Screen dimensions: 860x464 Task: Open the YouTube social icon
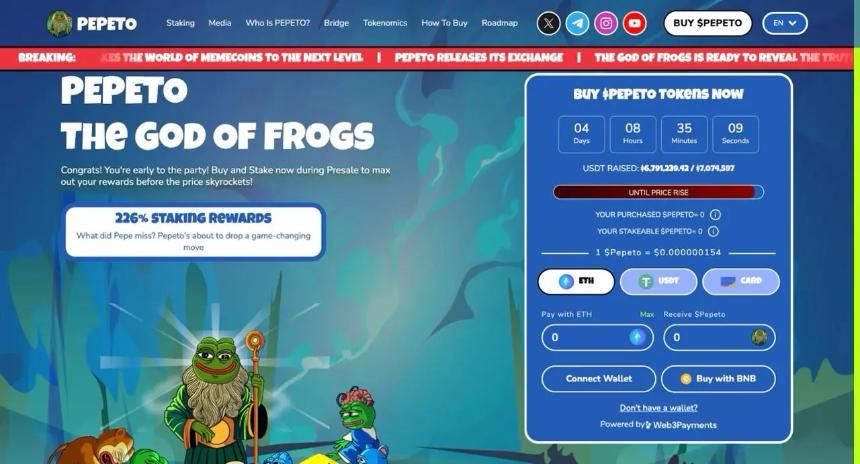click(635, 24)
